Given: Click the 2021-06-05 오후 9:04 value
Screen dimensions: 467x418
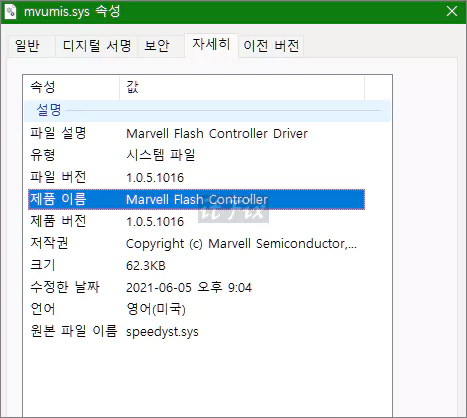Looking at the screenshot, I should pos(189,287).
